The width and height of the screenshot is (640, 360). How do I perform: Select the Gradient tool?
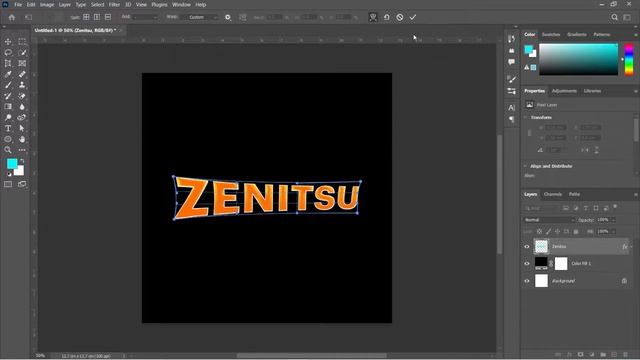[8, 107]
